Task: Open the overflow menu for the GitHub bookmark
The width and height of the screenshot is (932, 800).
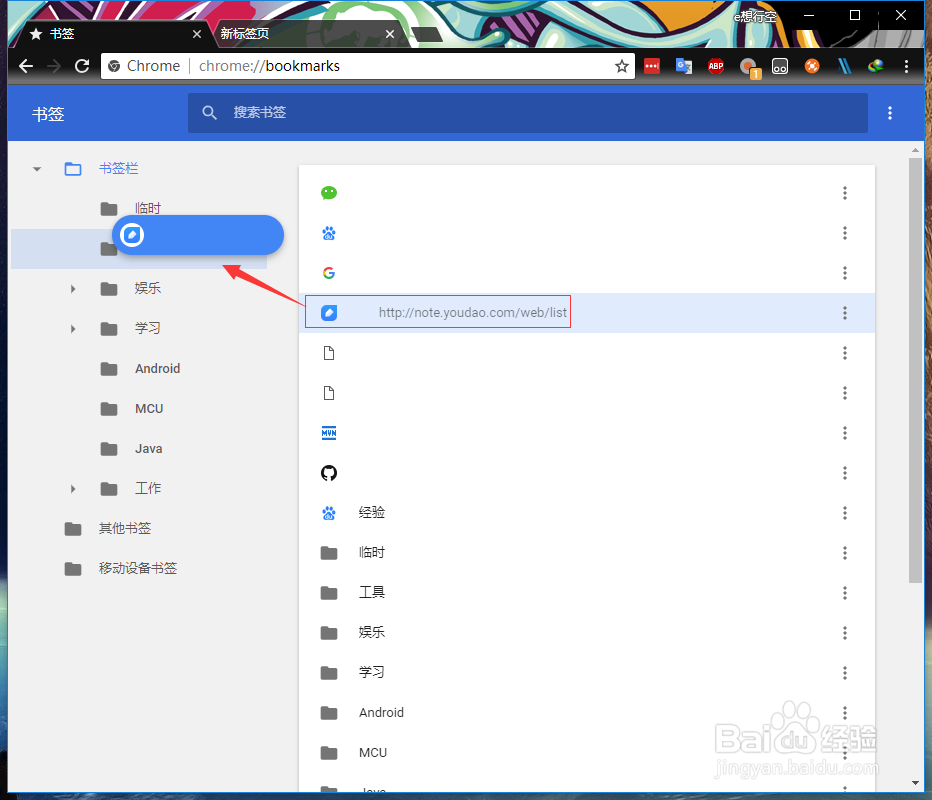Action: click(x=845, y=472)
